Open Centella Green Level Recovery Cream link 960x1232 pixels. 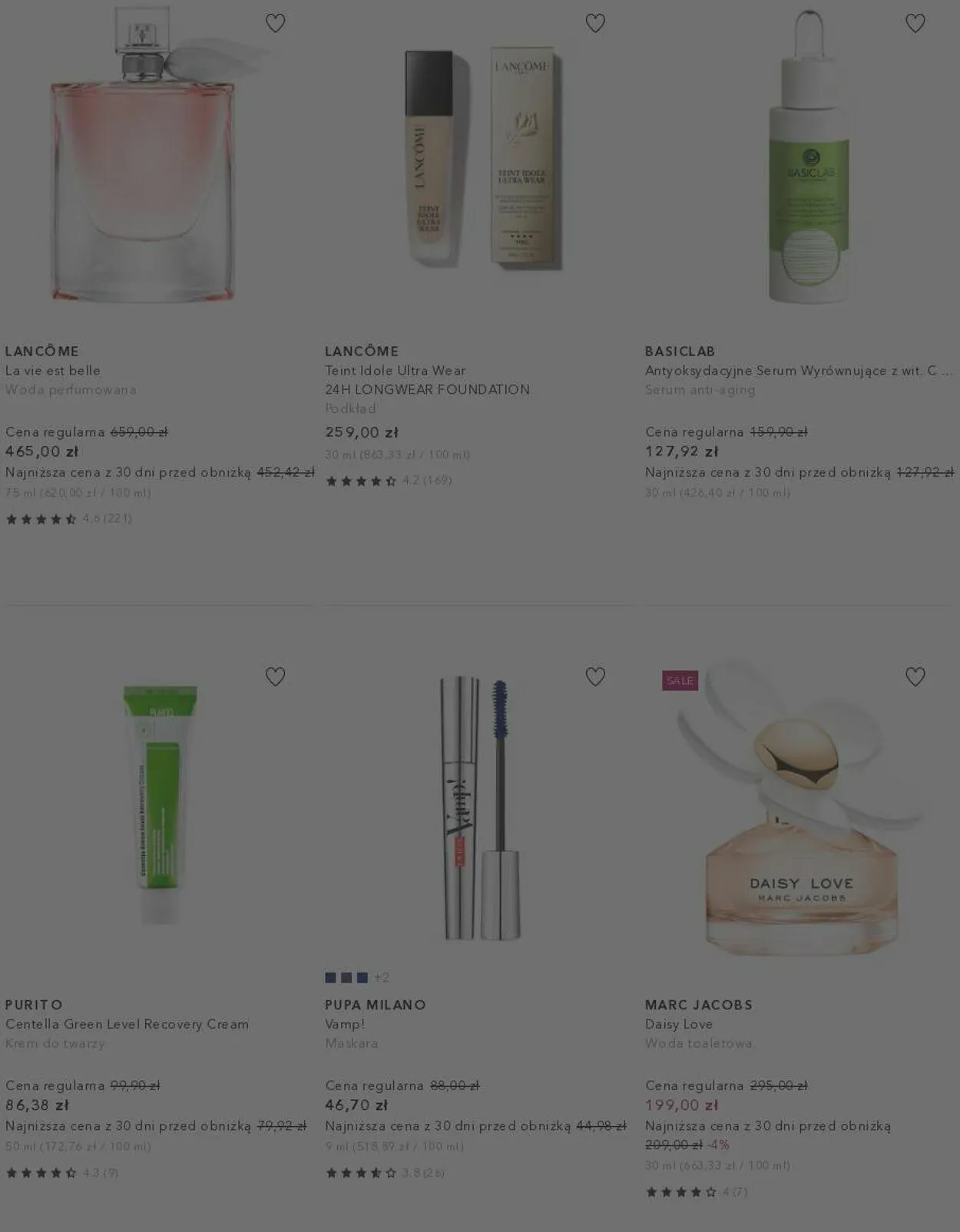pyautogui.click(x=127, y=1024)
